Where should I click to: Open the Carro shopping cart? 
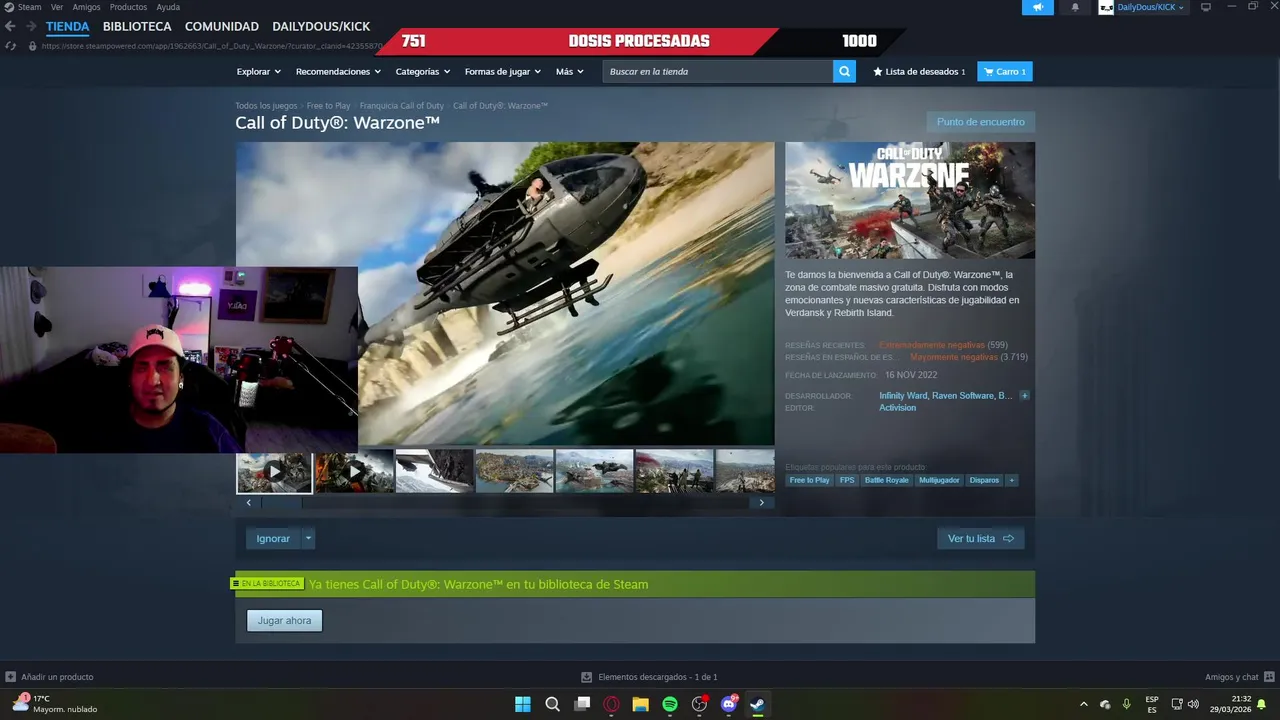[x=1004, y=72]
